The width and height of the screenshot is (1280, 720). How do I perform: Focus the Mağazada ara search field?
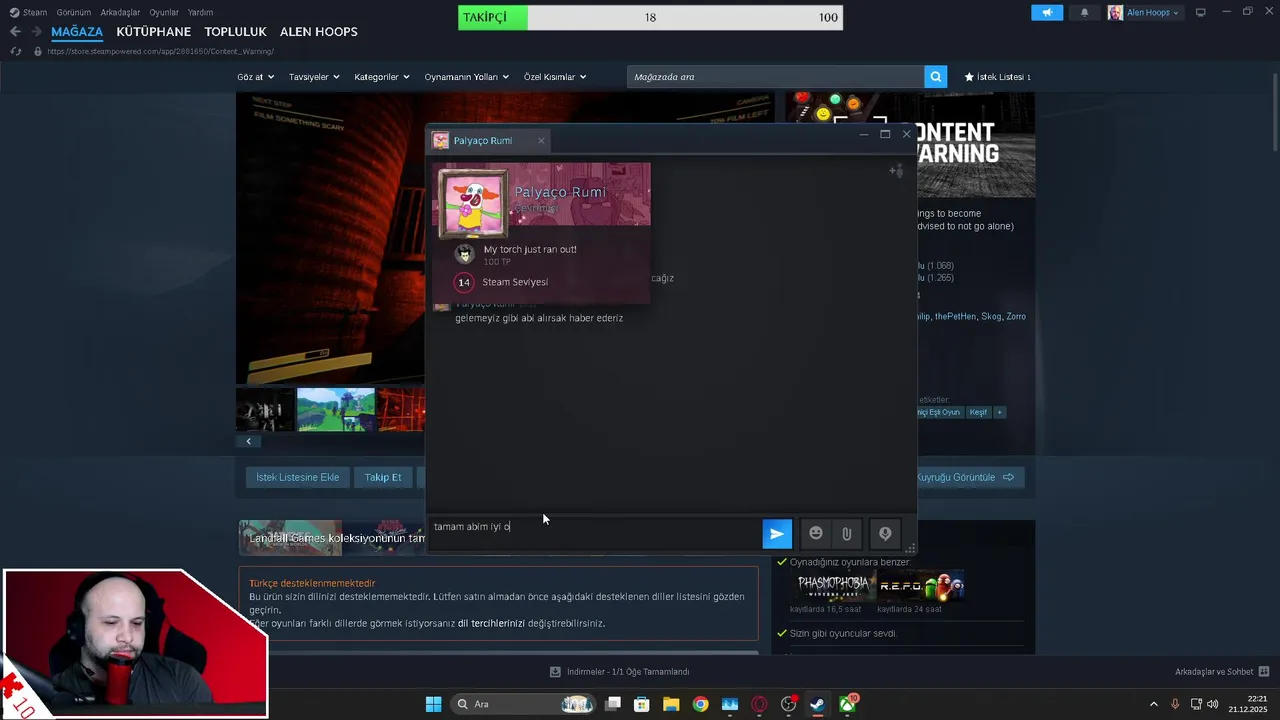point(776,77)
